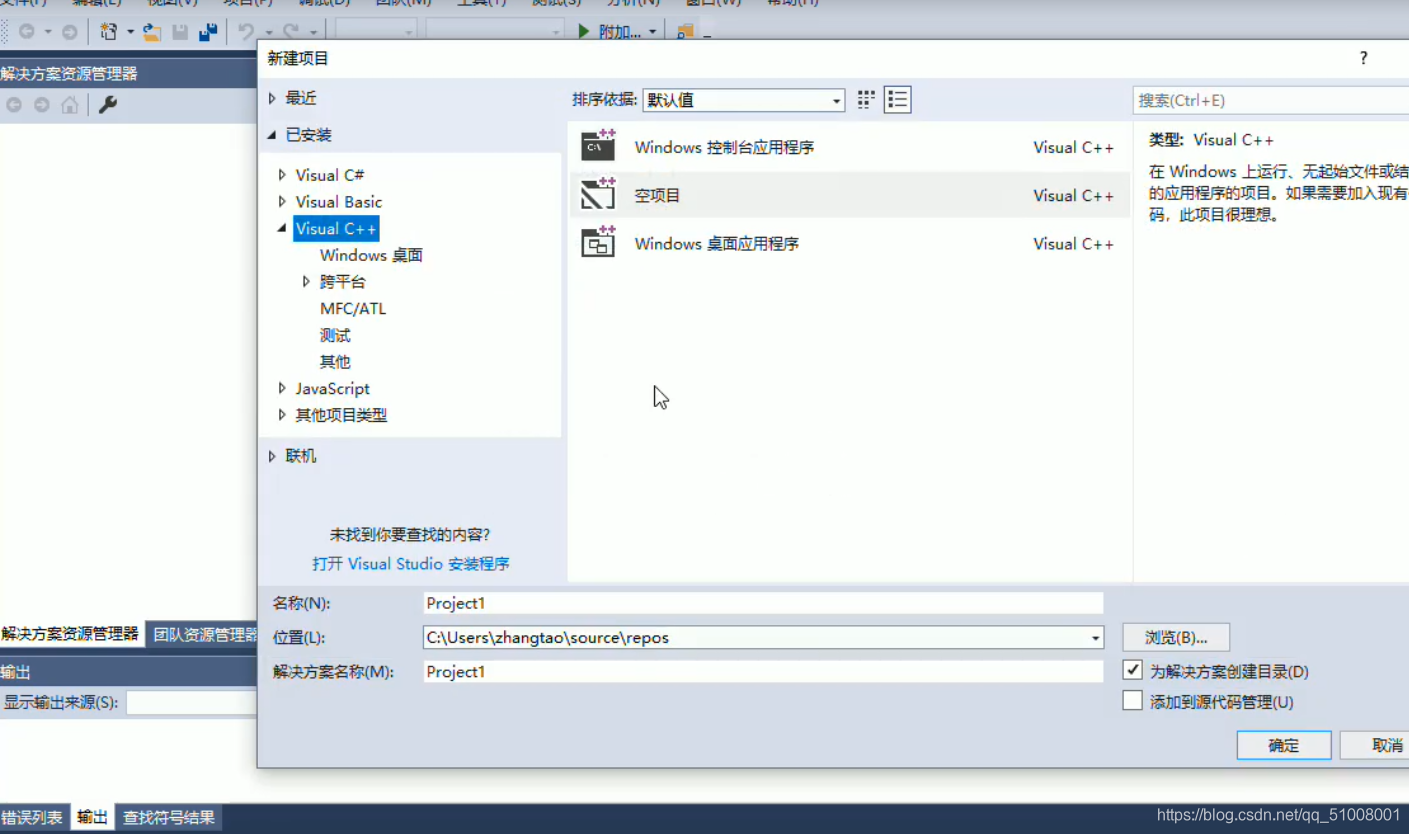This screenshot has width=1409, height=834.
Task: Enable 添加到源代码管理 checkbox
Action: pos(1132,701)
